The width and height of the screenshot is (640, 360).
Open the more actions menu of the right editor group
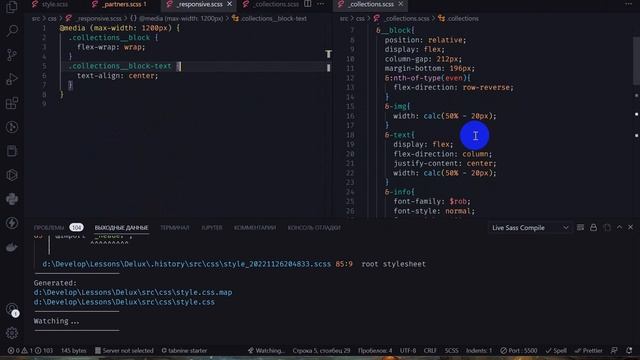[628, 4]
